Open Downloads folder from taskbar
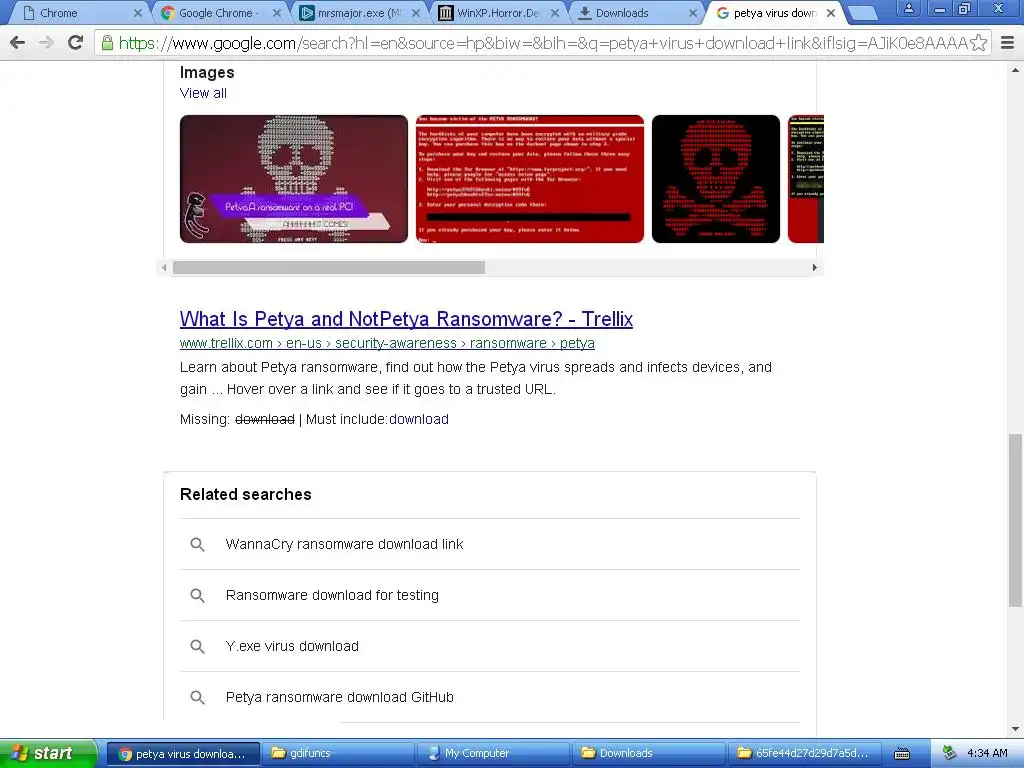The image size is (1024, 768). tap(648, 754)
